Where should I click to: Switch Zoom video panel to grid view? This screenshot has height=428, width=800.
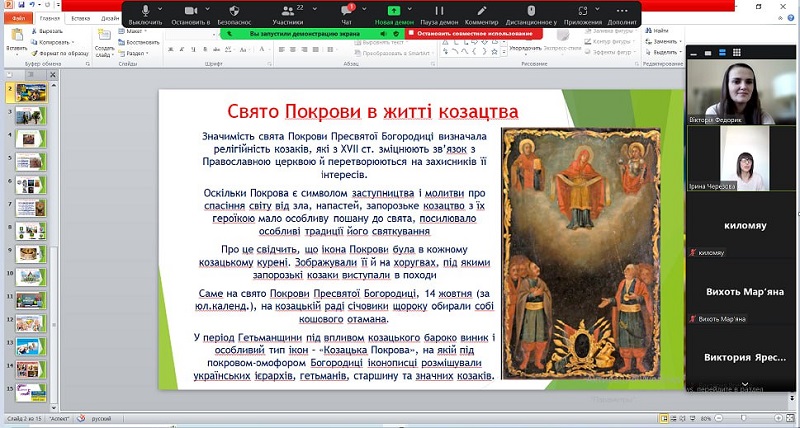tap(737, 53)
